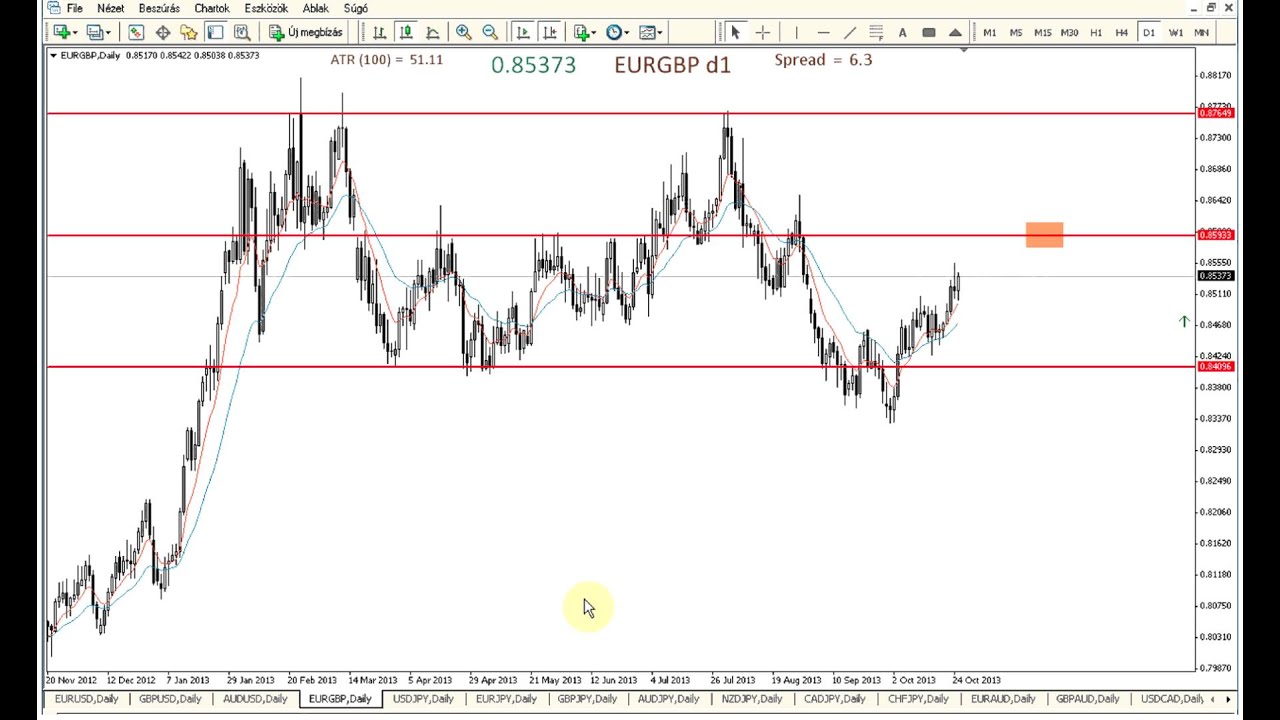Open the Nézet menu

click(x=110, y=8)
